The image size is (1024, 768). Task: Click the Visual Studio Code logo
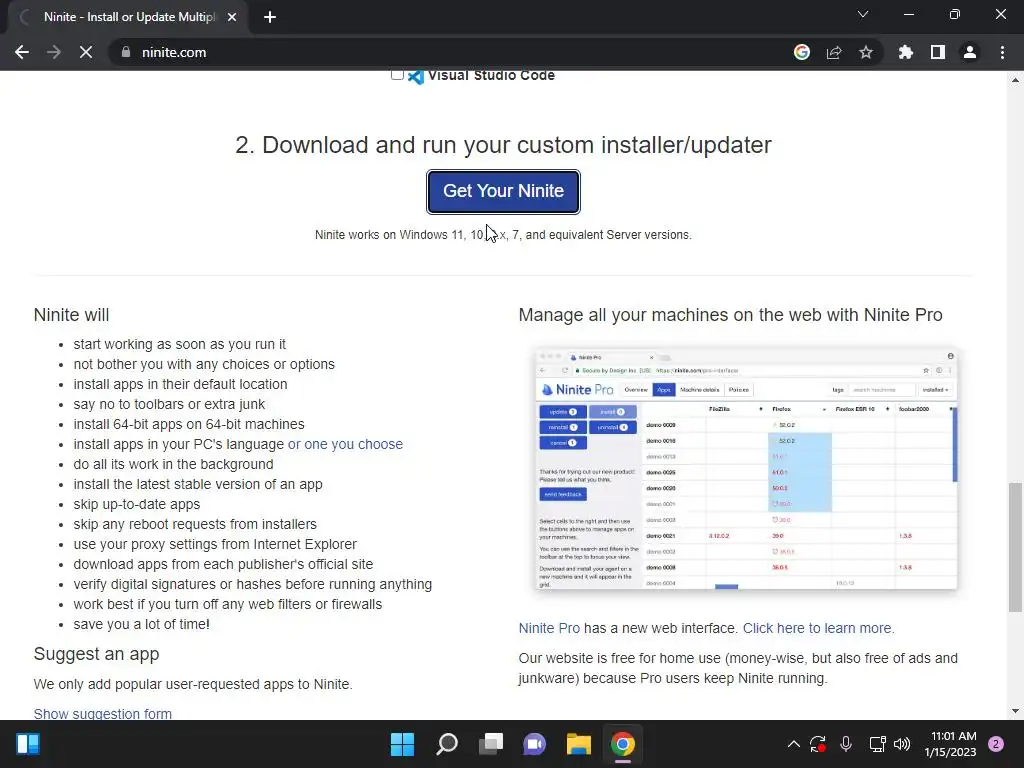tap(416, 77)
